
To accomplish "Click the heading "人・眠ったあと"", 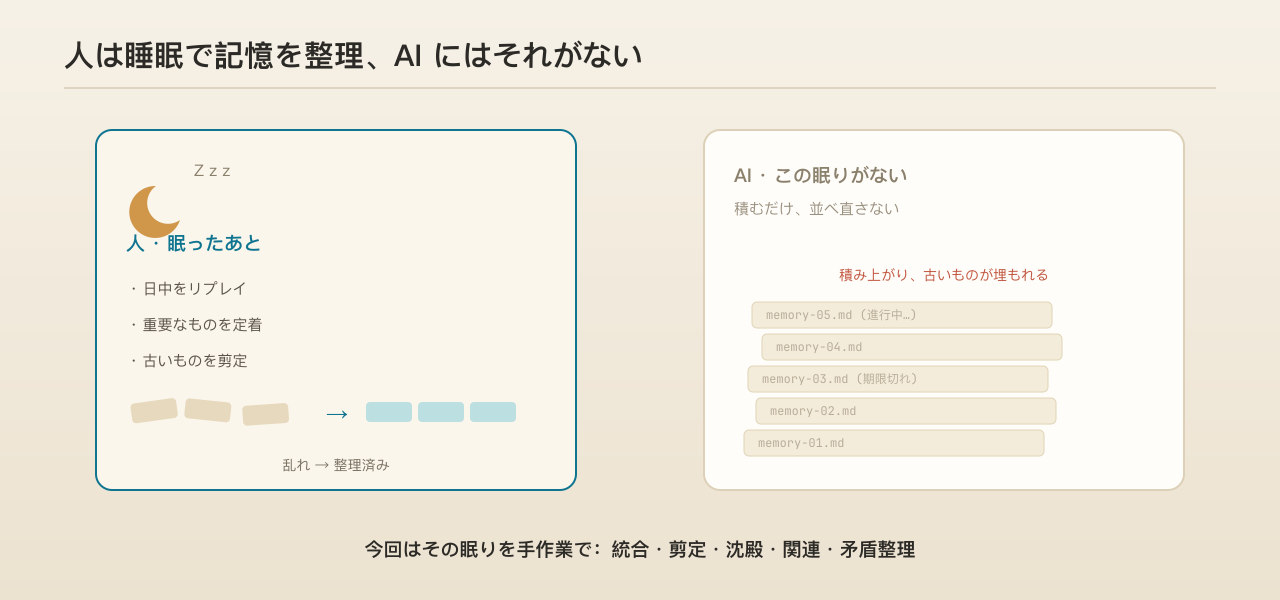I will [194, 243].
